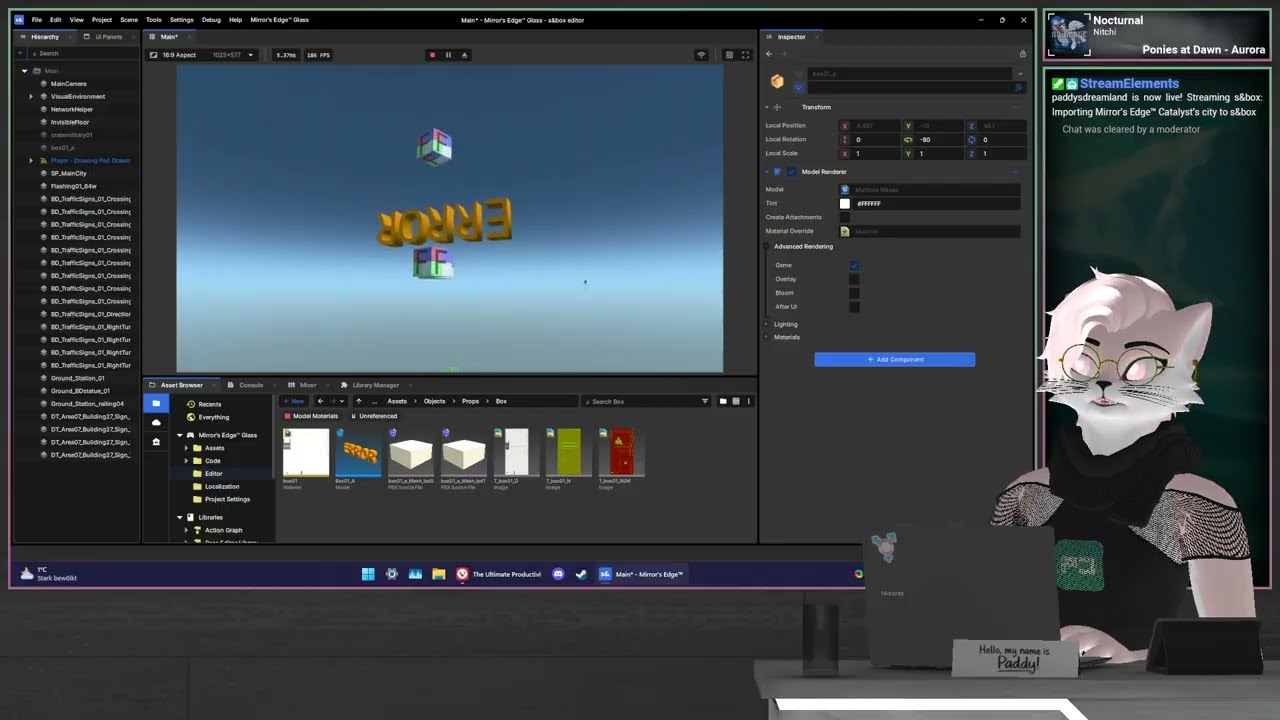Open Recents in Asset Browser sidebar
Screen dimensions: 1280x720
210,404
